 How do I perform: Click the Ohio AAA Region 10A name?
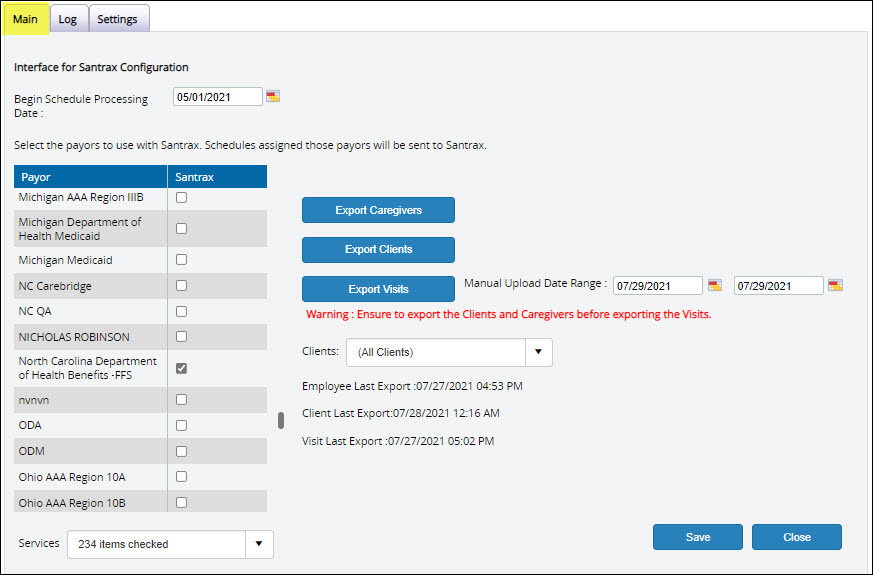coord(72,477)
